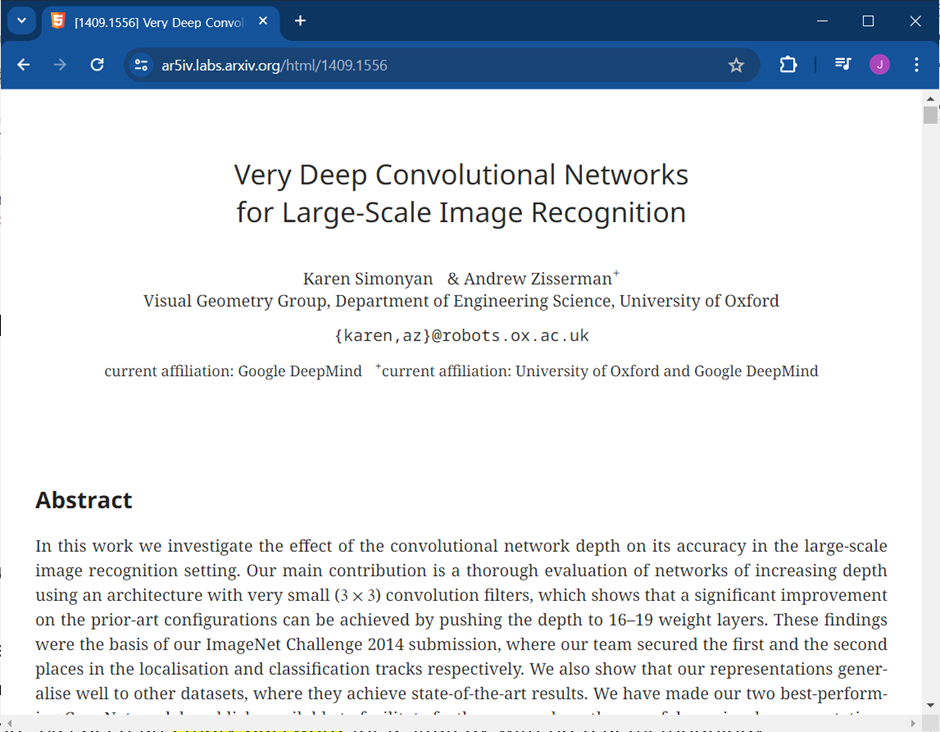Click the paper title Very Deep Convolutional Networks
This screenshot has width=940, height=732.
(461, 194)
